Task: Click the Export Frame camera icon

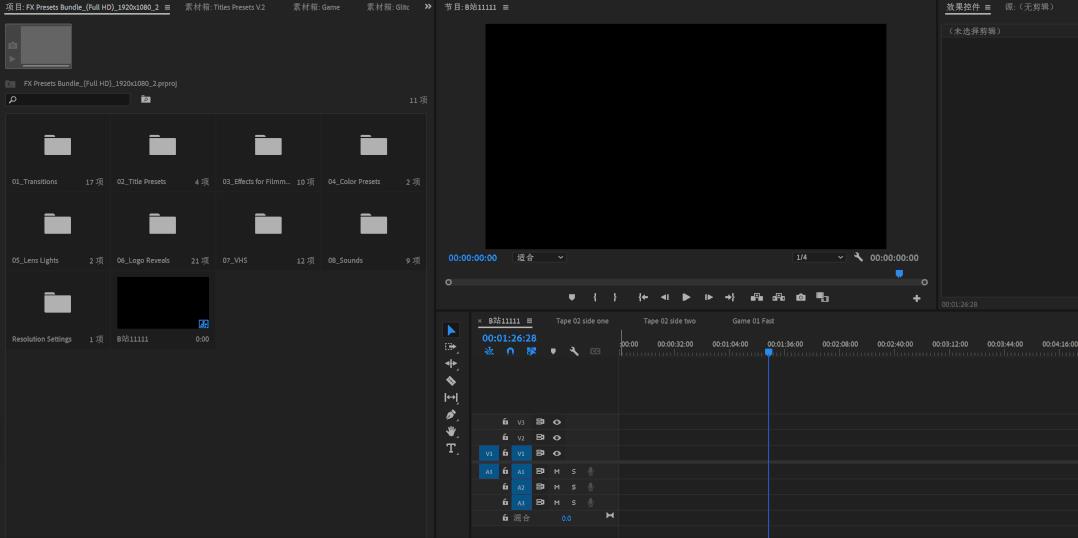Action: (x=800, y=297)
